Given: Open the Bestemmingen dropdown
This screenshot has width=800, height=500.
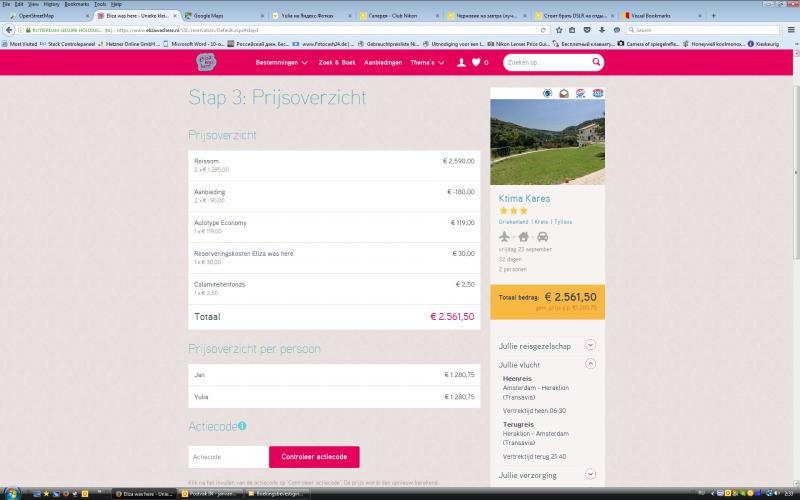Looking at the screenshot, I should [x=282, y=62].
